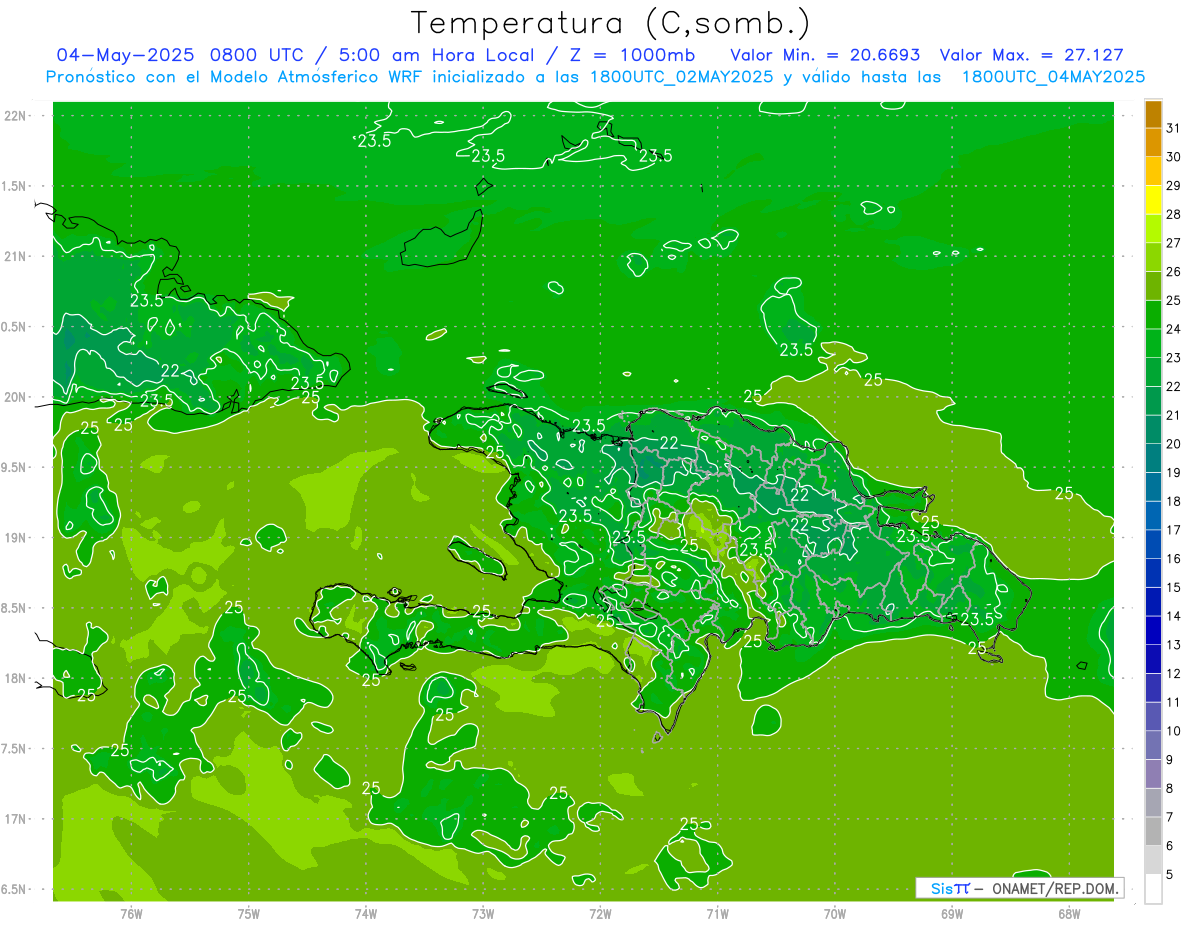Click legend scale value 28

(1174, 214)
